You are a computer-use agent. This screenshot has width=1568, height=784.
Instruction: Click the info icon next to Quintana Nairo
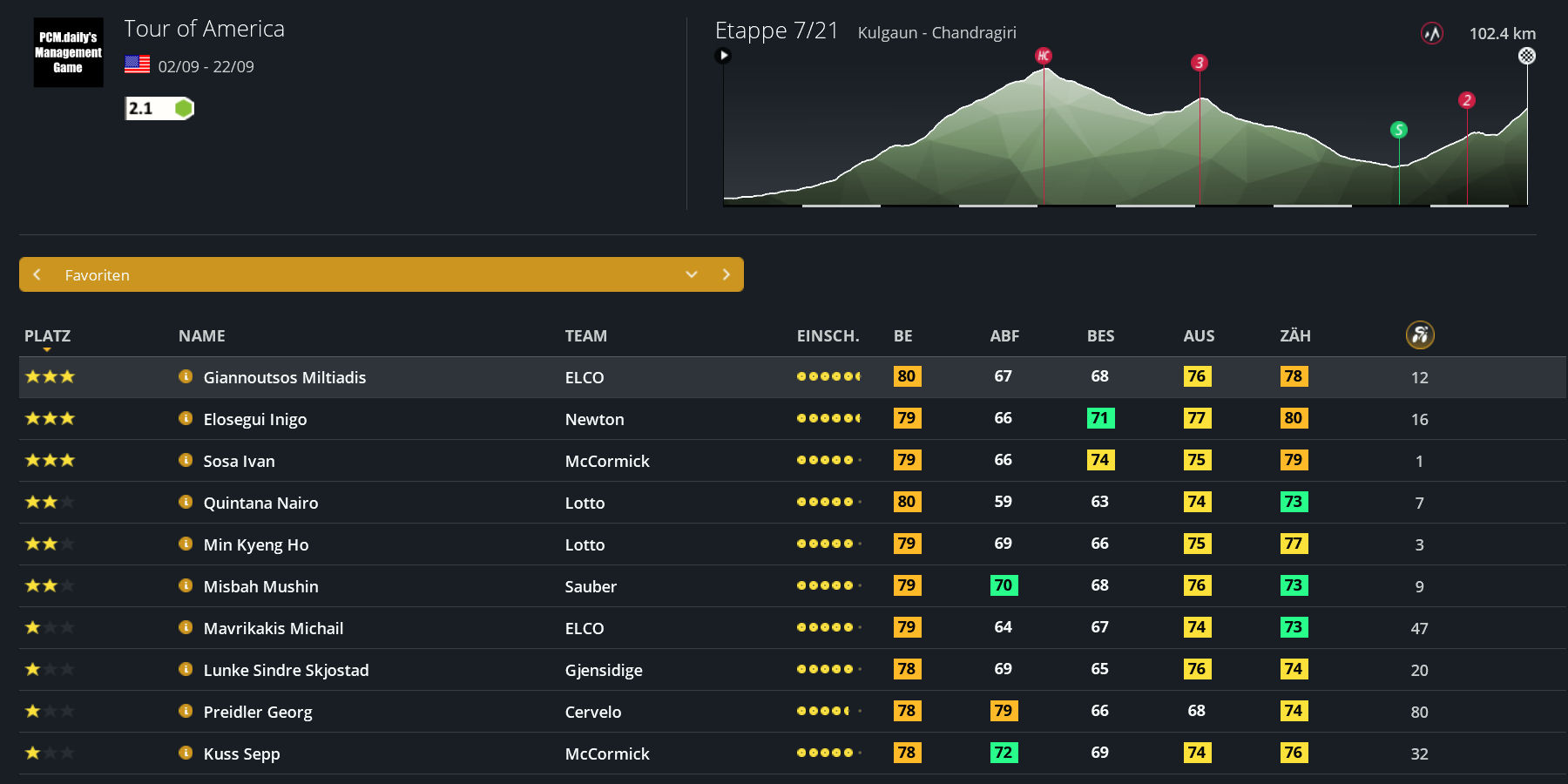click(186, 502)
